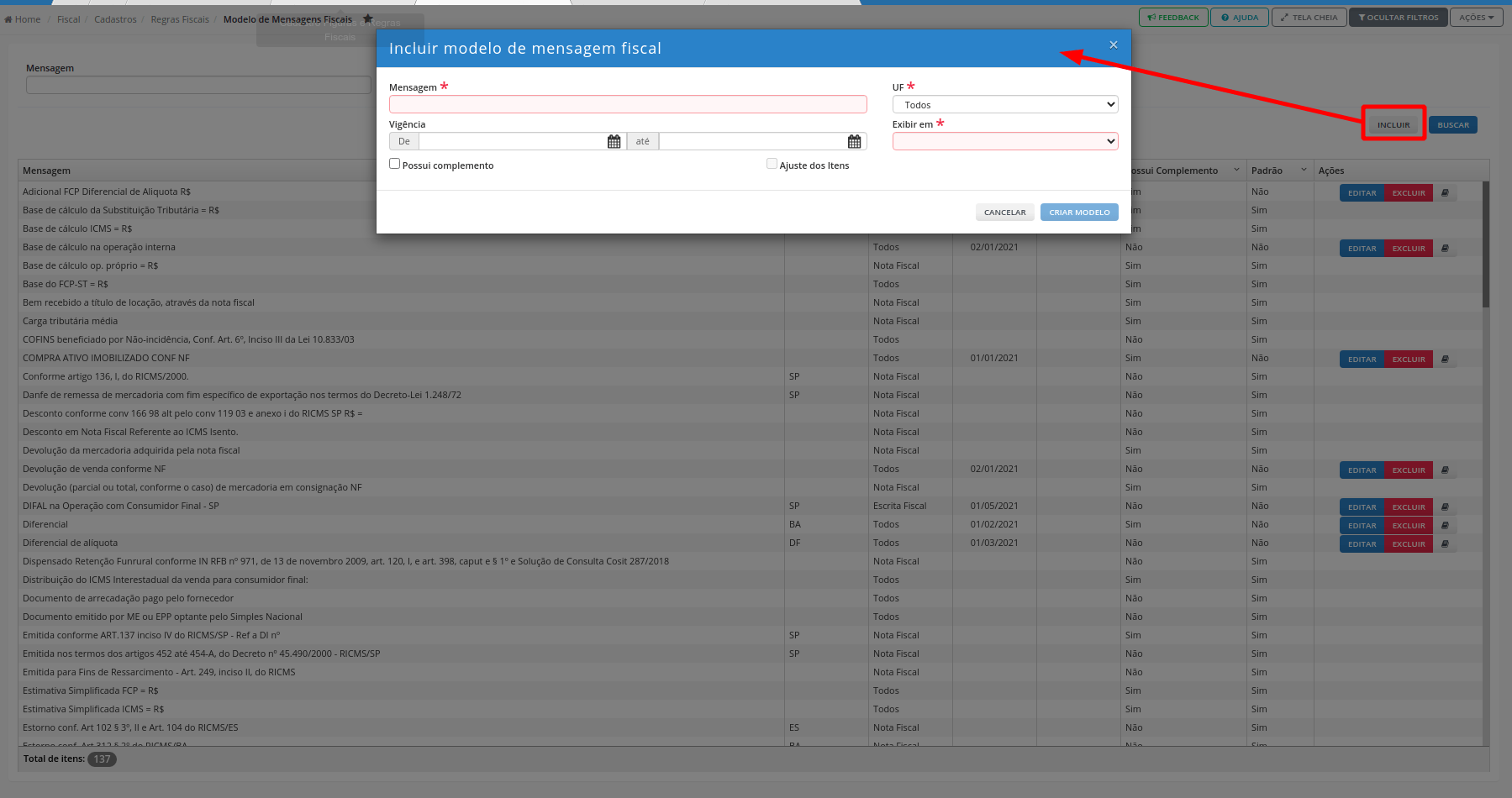Image resolution: width=1512 pixels, height=798 pixels.
Task: Open Padrão column sort arrow
Action: pyautogui.click(x=1304, y=170)
